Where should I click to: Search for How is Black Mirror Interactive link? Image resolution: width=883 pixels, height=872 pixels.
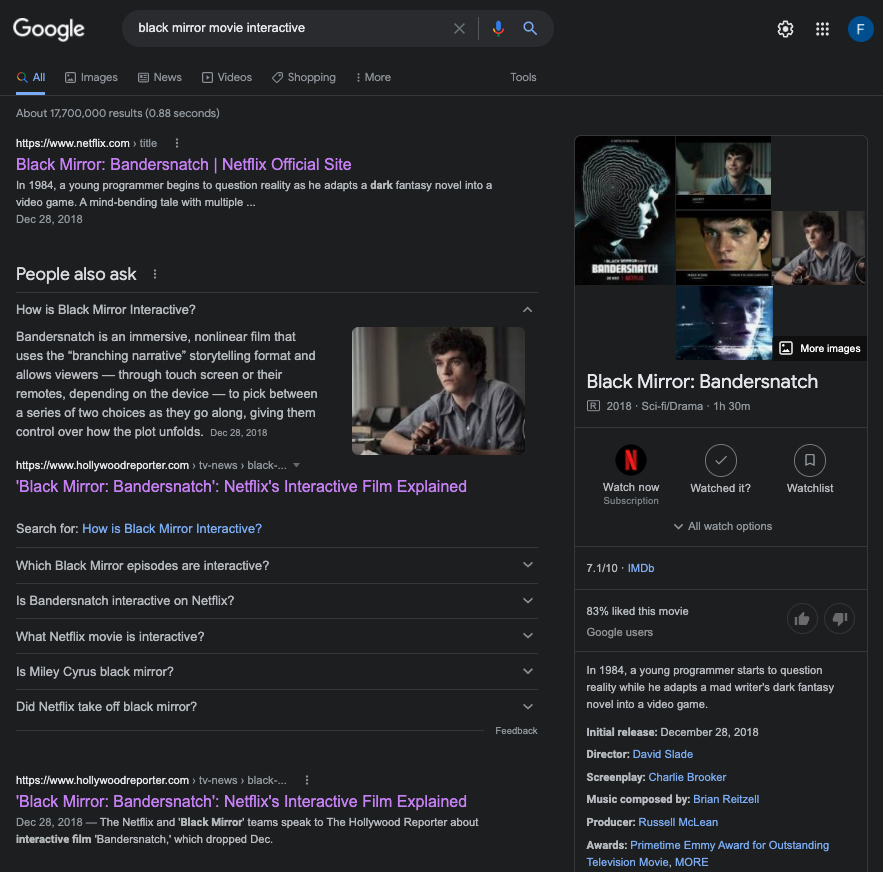pos(172,529)
